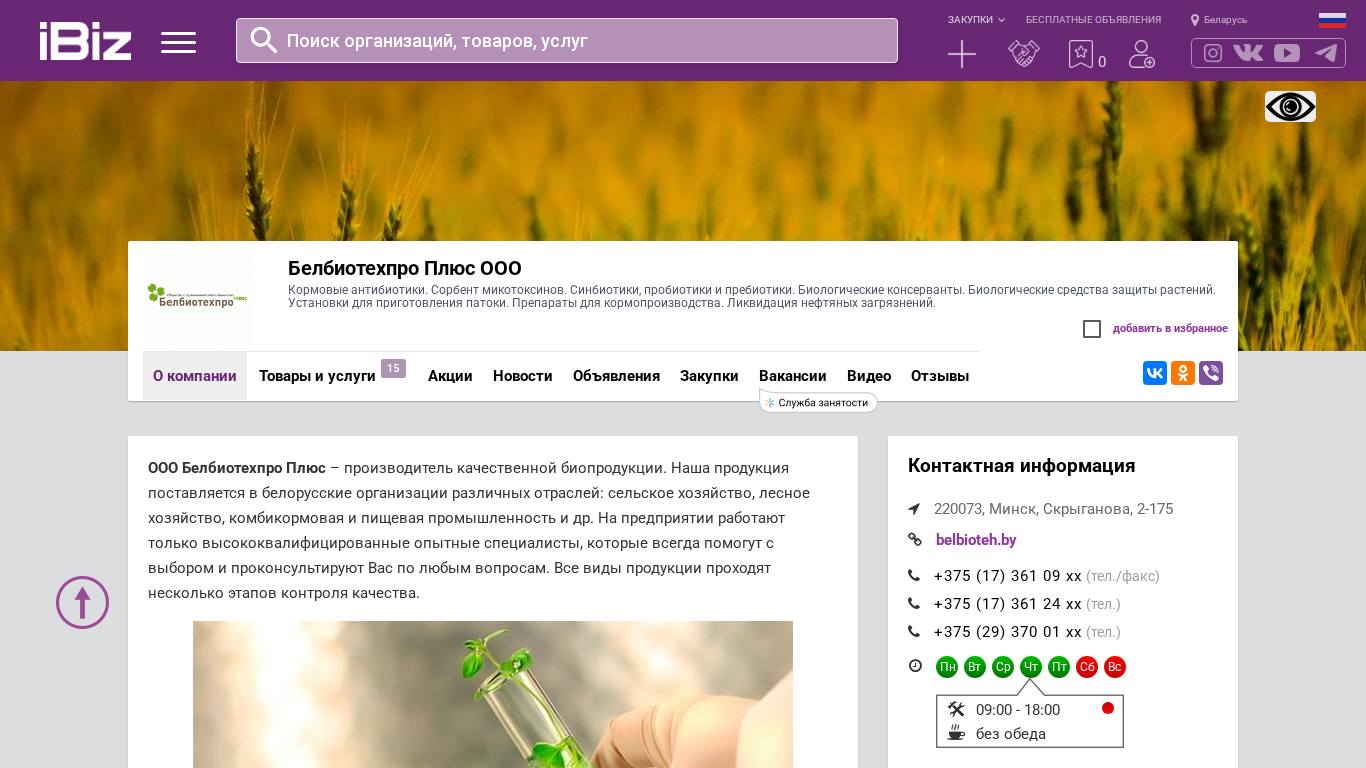
Task: Reveal phone number +375 (17) 361 09 xx
Action: [1008, 576]
